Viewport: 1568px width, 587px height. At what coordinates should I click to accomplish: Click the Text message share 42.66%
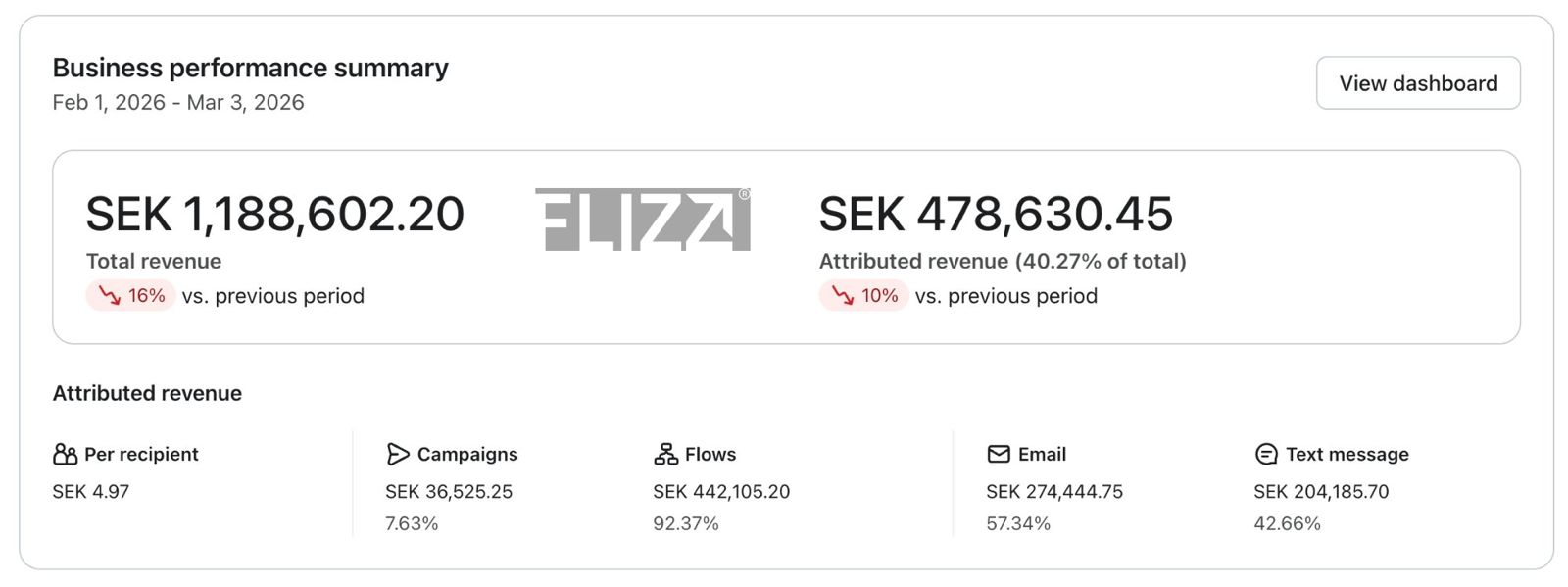coord(1287,523)
